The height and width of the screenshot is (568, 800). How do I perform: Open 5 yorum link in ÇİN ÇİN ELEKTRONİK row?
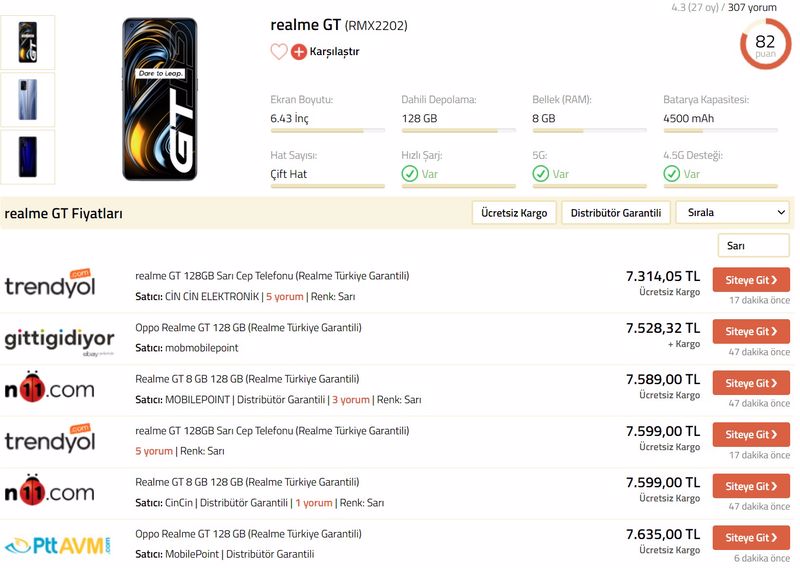click(285, 297)
